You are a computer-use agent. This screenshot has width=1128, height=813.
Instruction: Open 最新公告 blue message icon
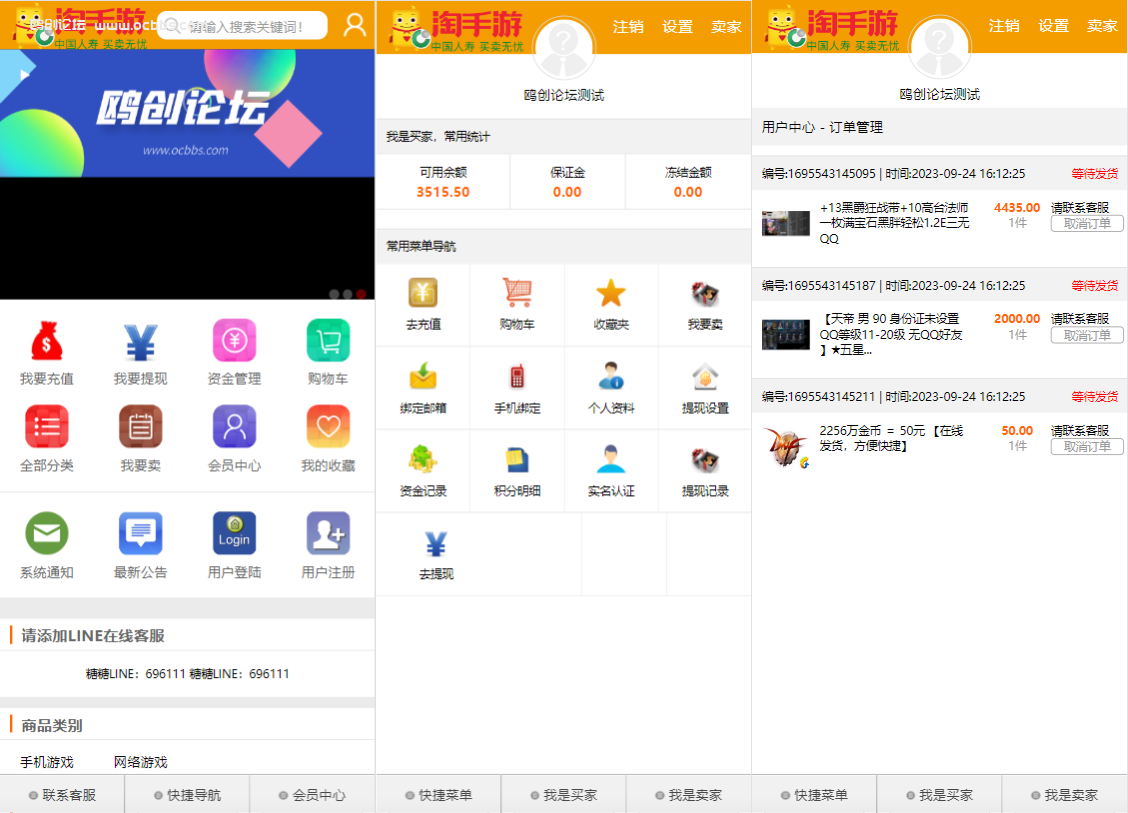point(140,533)
